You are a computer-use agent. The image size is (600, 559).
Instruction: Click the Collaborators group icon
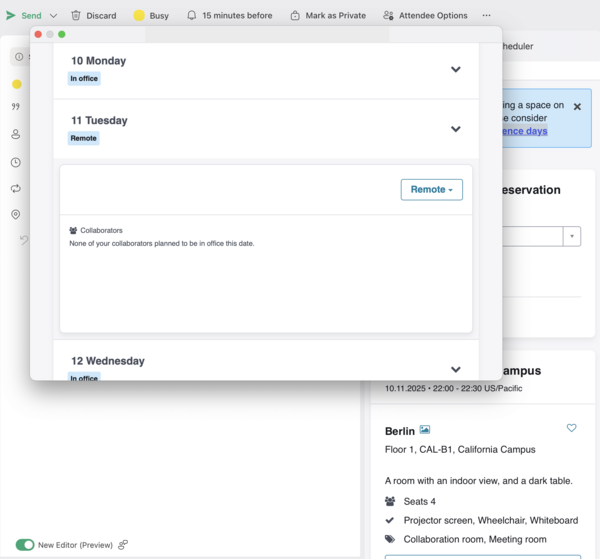73,230
